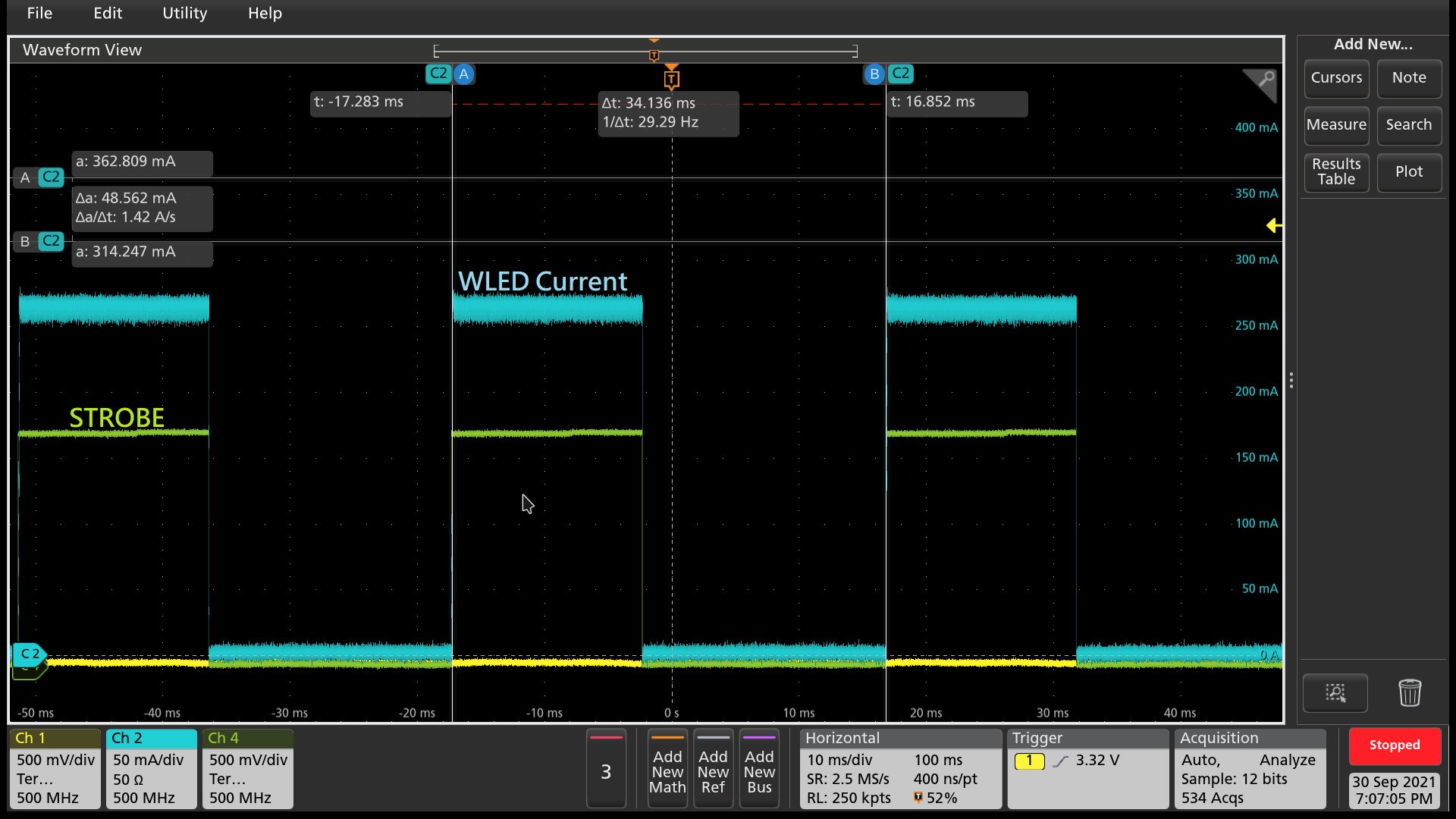Click the C2 channel ground reference handle
The image size is (1456, 819).
coord(29,654)
